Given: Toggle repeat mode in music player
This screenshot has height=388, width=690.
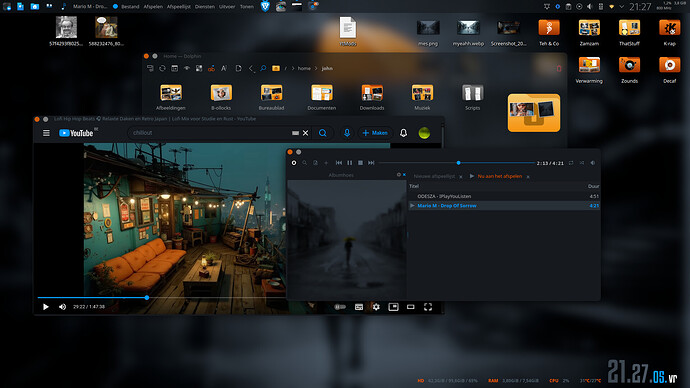Looking at the screenshot, I should click(571, 163).
